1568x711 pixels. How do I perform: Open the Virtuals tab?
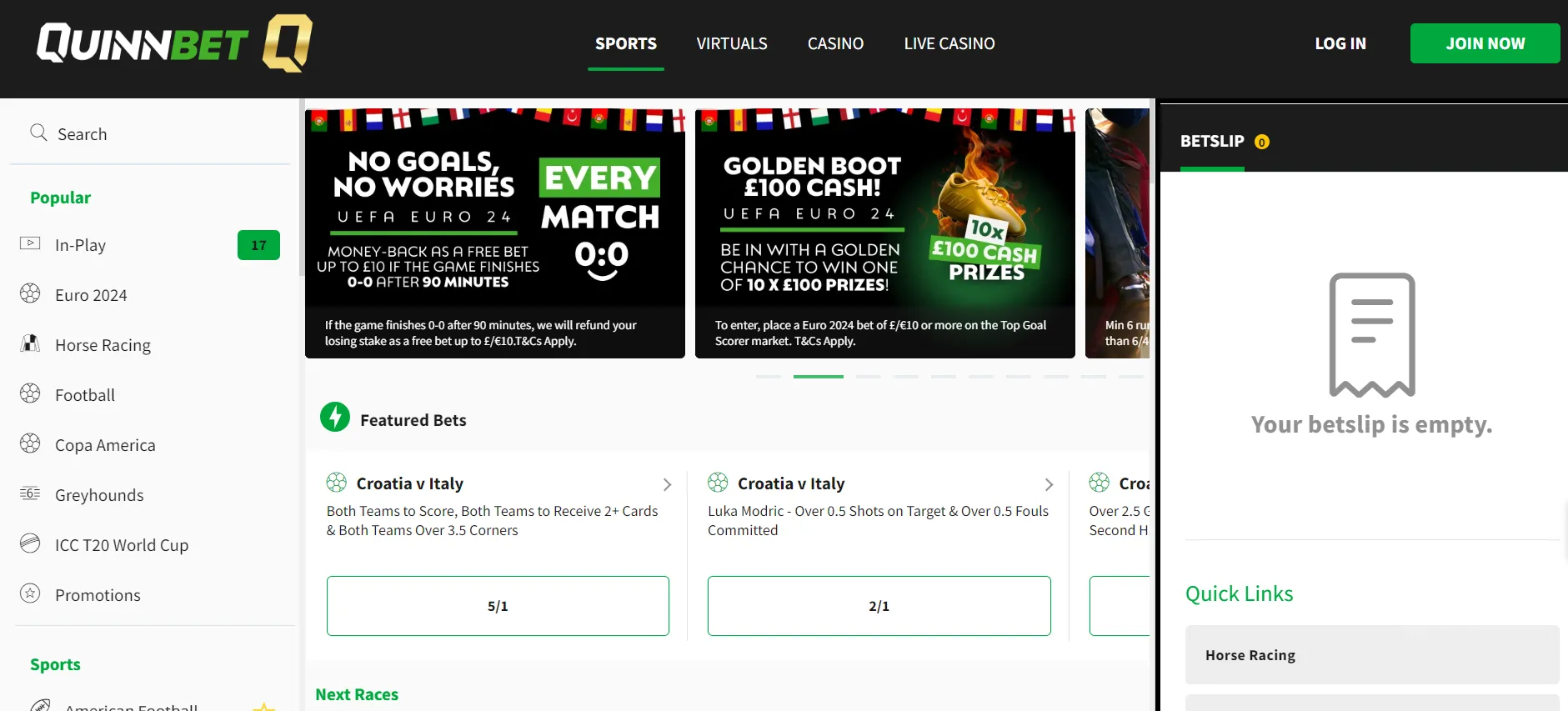tap(732, 43)
